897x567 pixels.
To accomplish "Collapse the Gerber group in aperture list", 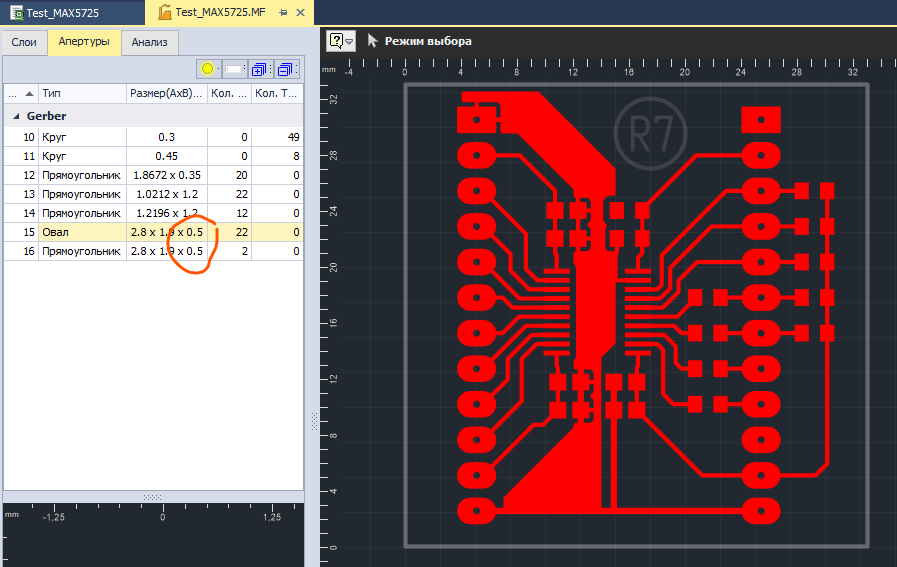I will 15,116.
